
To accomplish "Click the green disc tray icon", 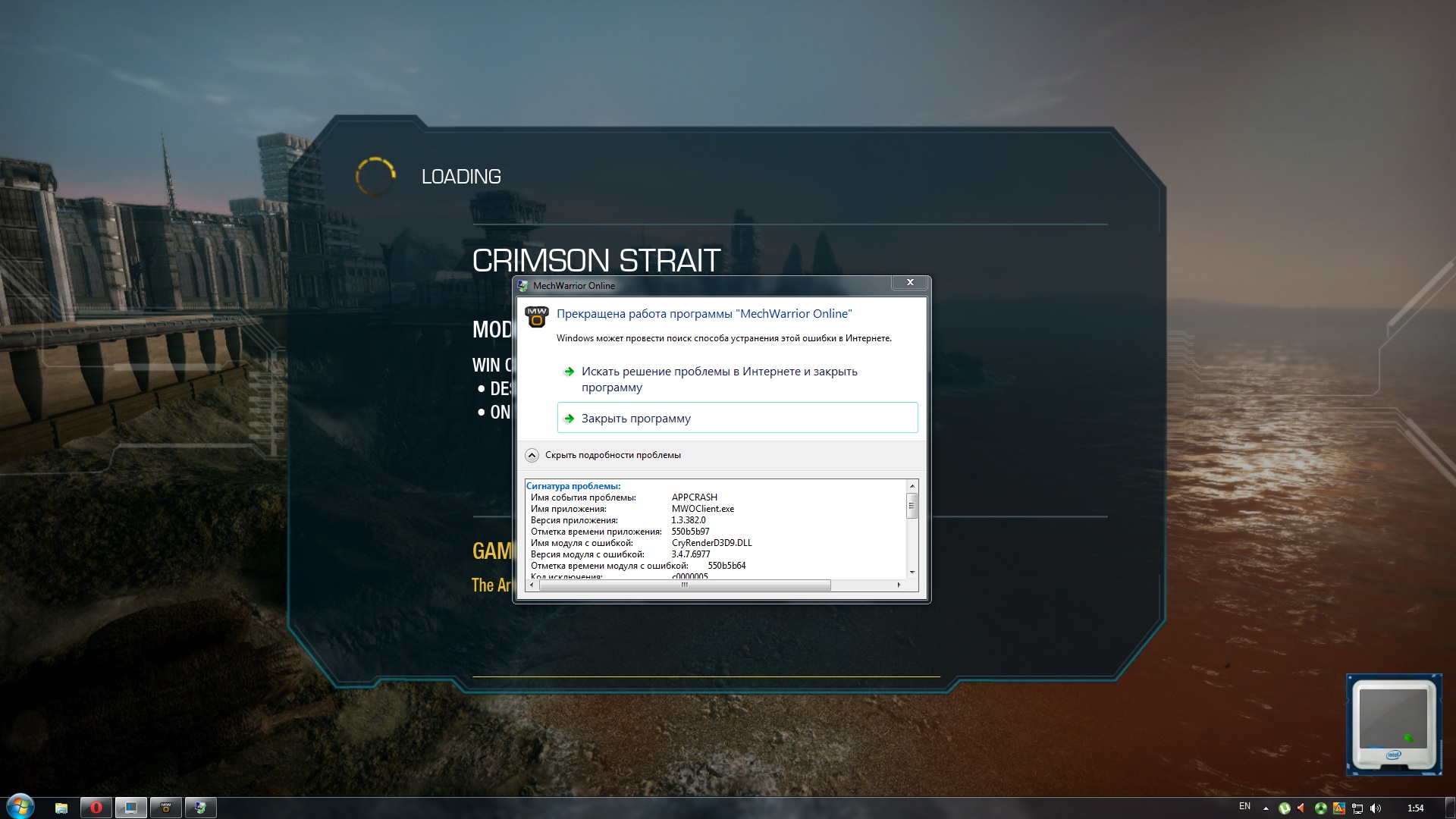I will [1320, 808].
